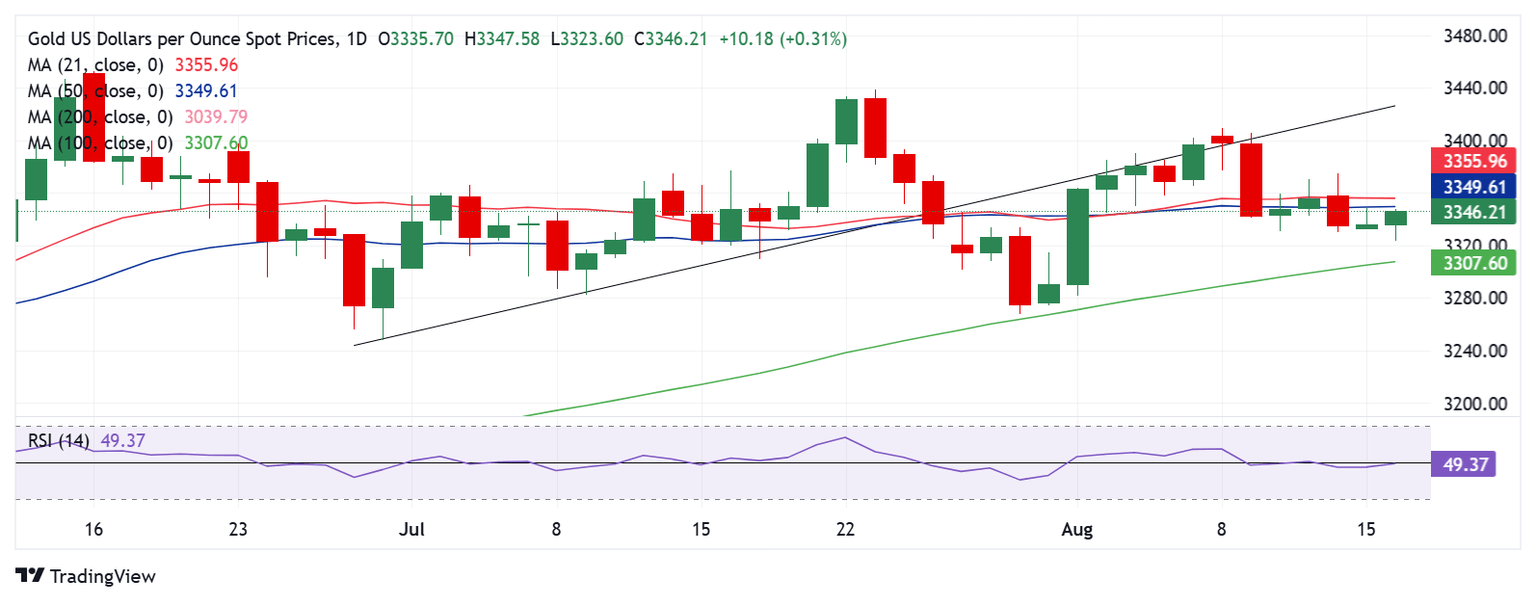This screenshot has height=602, width=1536.
Task: Click the TradingView logo icon
Action: (31, 576)
